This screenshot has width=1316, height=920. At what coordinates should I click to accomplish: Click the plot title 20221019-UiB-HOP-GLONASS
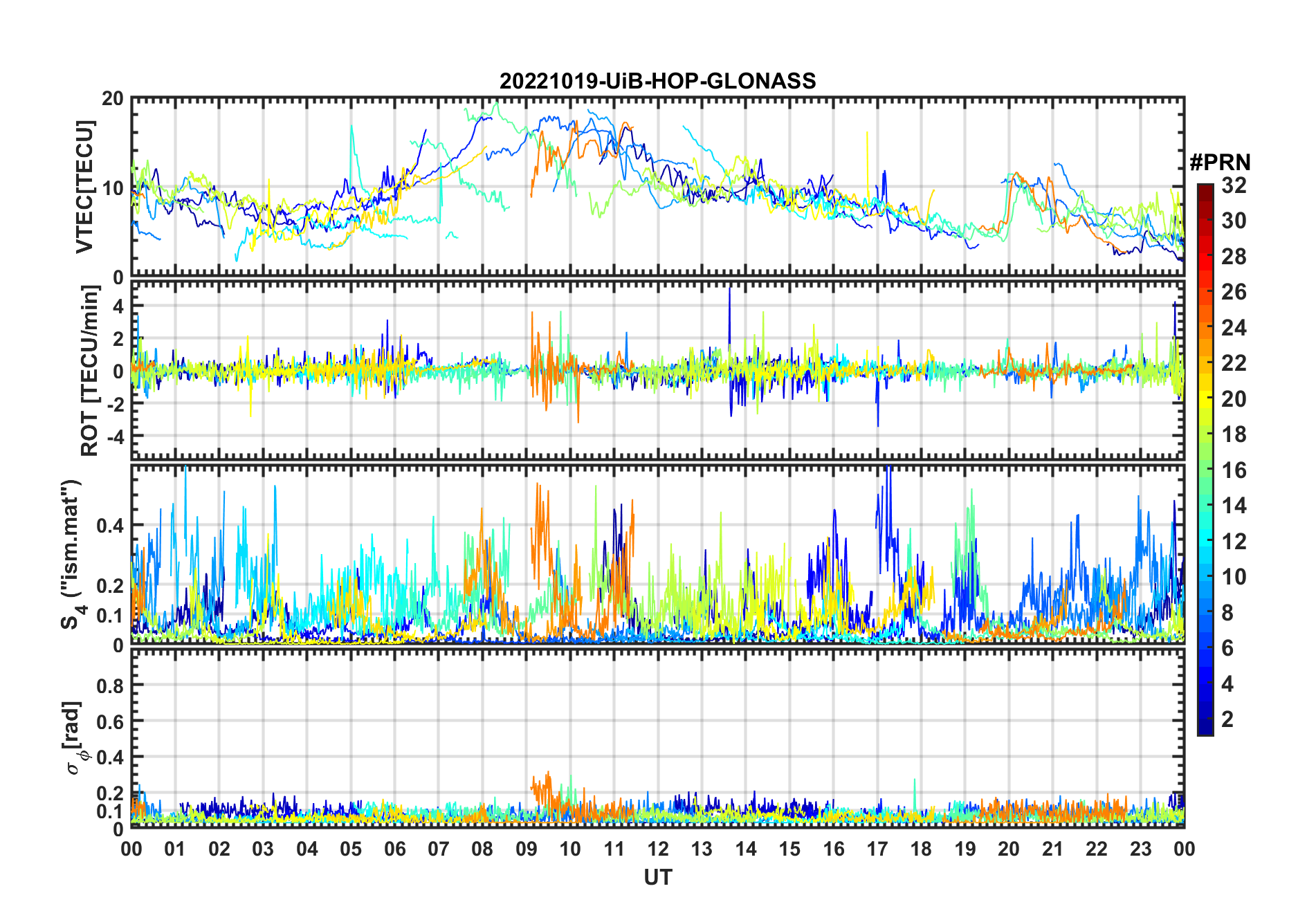[657, 81]
